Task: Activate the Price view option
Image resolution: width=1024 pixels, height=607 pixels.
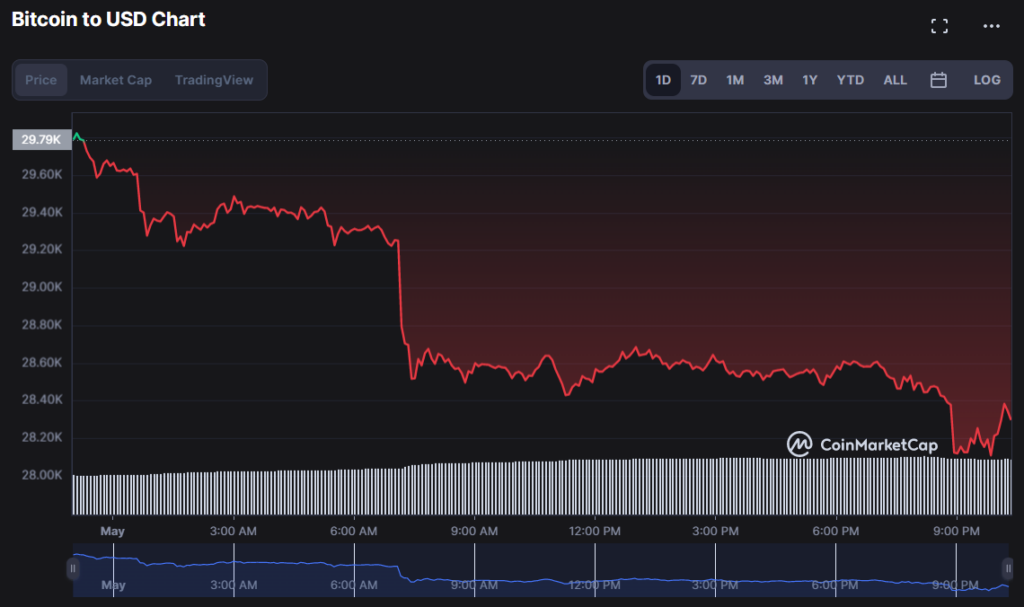Action: 40,79
